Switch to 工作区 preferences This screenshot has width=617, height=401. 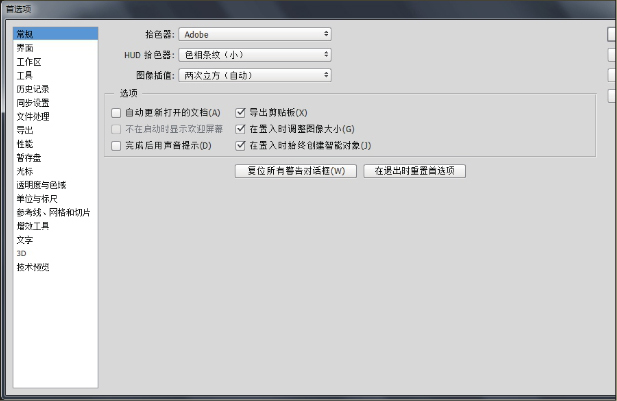[28, 61]
